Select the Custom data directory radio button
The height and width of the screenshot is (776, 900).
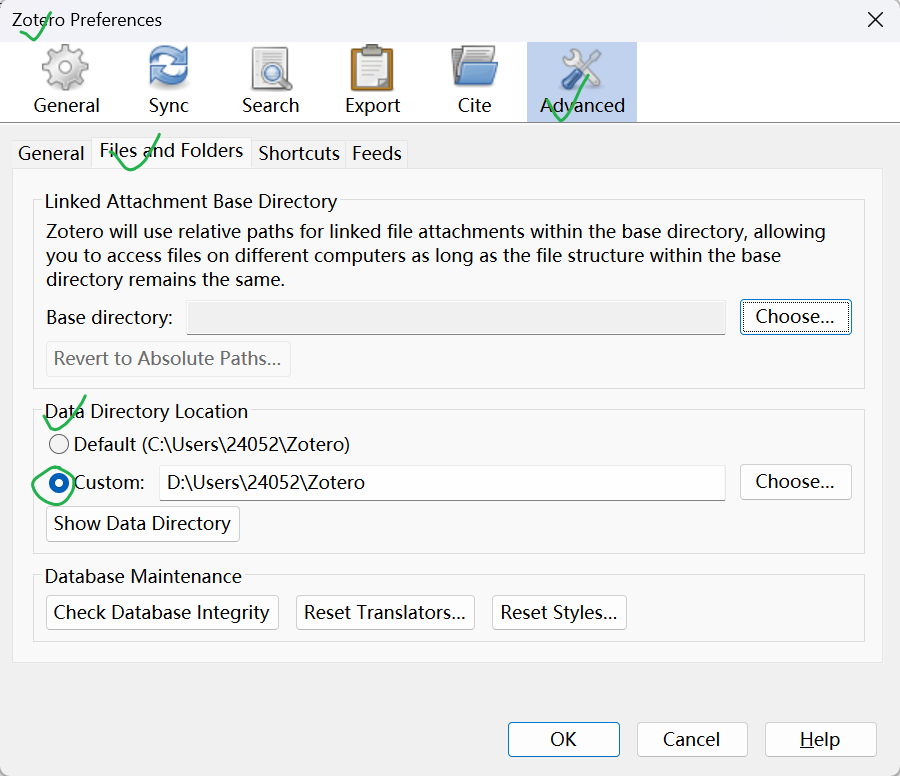[x=60, y=482]
